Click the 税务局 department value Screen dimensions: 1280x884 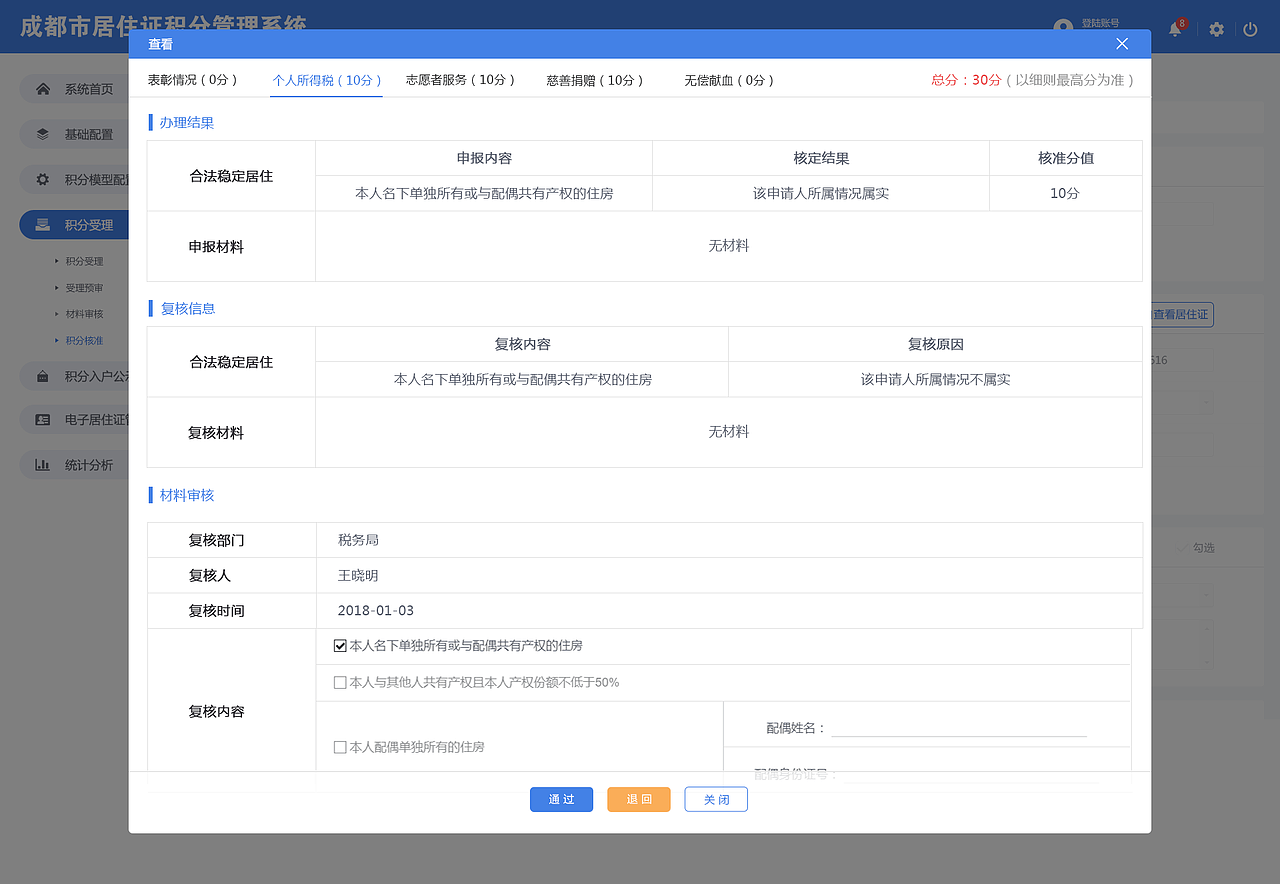click(x=358, y=540)
